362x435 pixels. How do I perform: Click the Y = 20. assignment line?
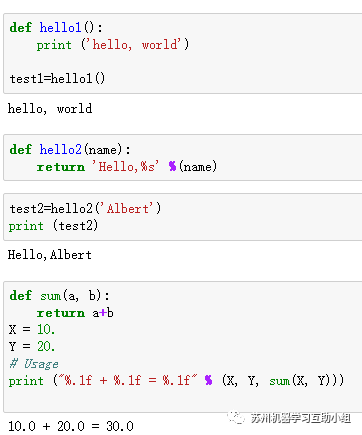(32, 347)
